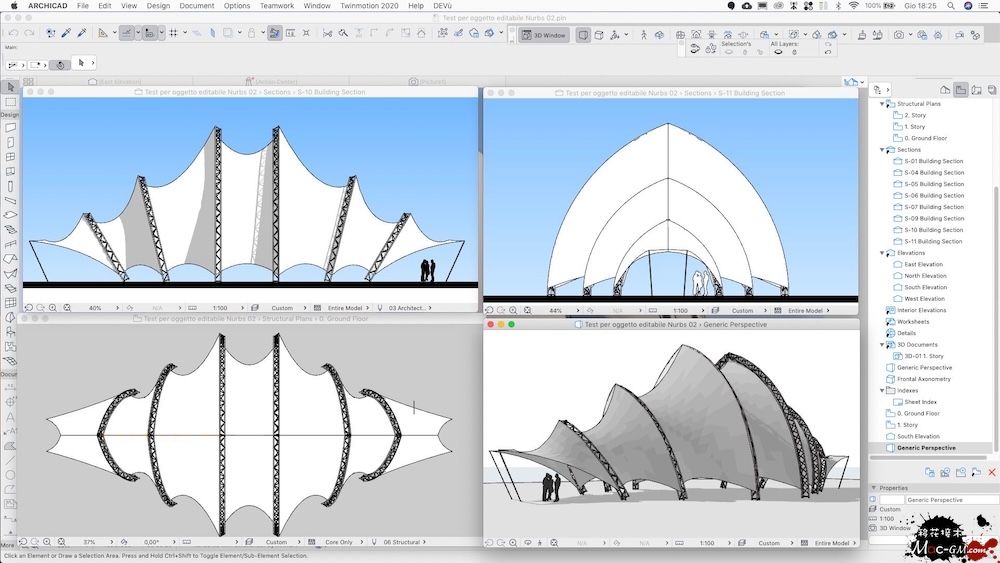Collapse the Elevations folder in navigator
The image size is (1000, 563).
click(882, 253)
